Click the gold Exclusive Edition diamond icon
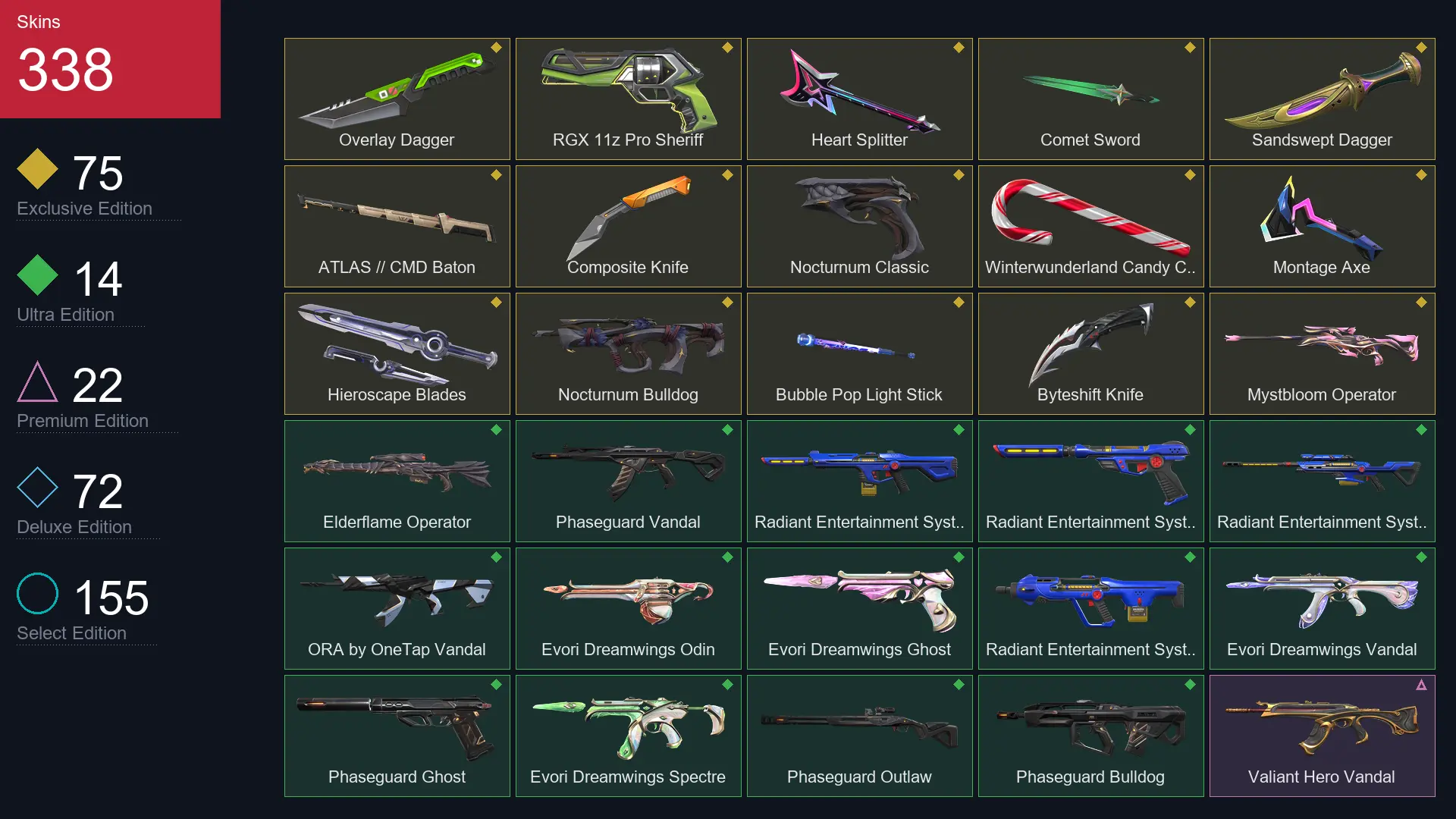The height and width of the screenshot is (819, 1456). (37, 169)
